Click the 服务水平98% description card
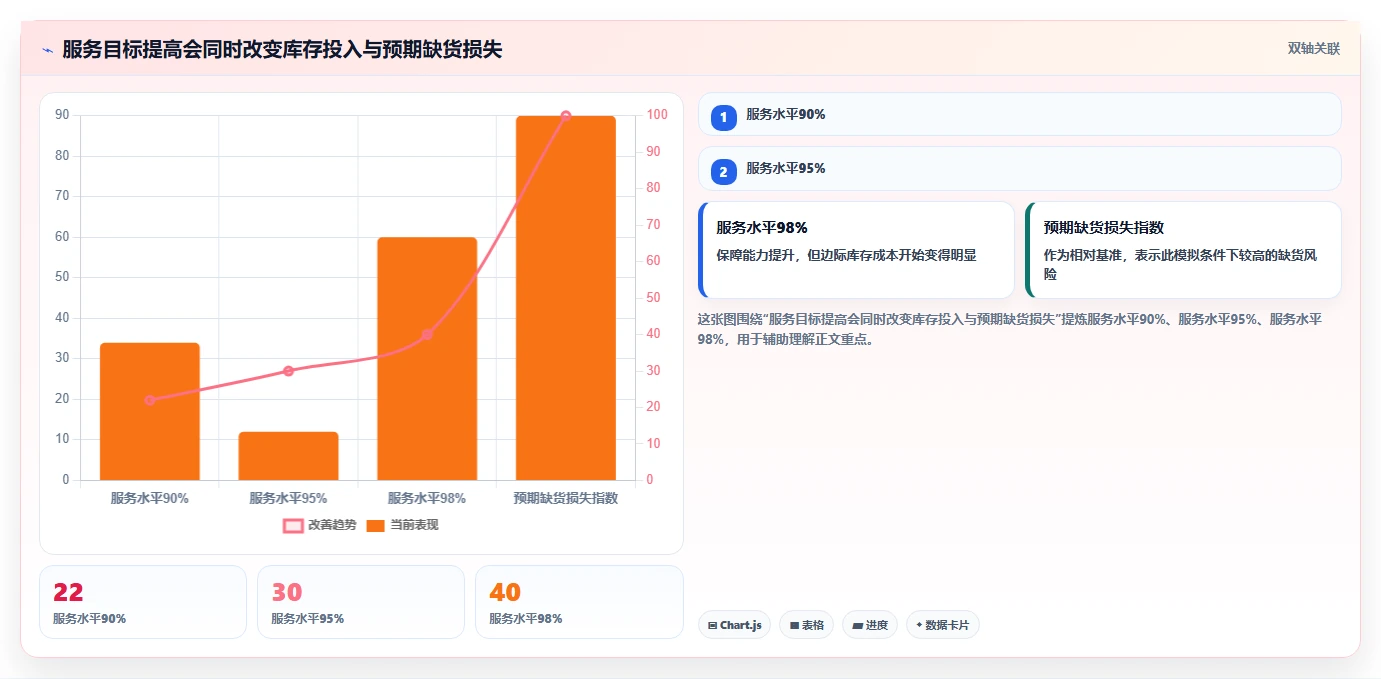 (x=857, y=250)
